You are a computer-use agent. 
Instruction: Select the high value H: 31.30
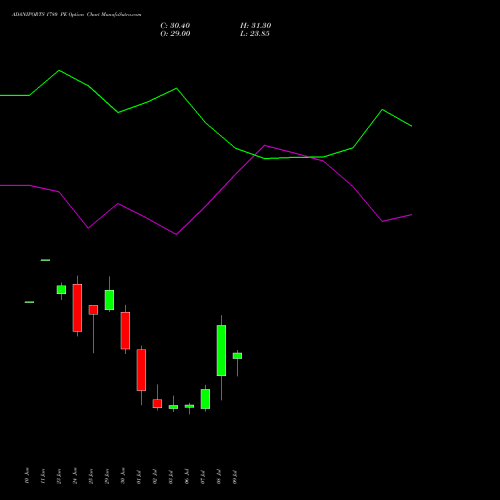256,26
